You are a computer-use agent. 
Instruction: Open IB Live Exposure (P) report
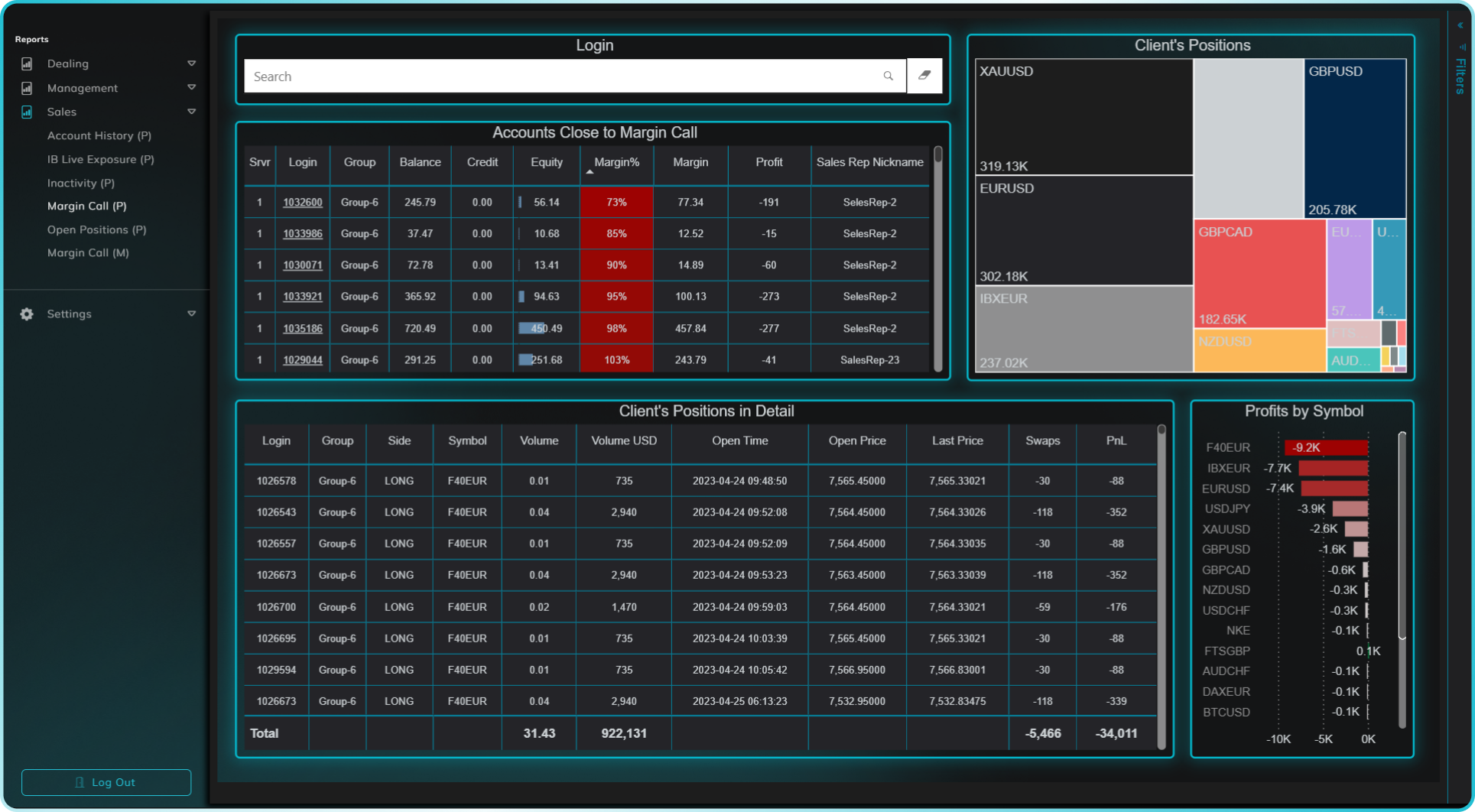(x=101, y=159)
